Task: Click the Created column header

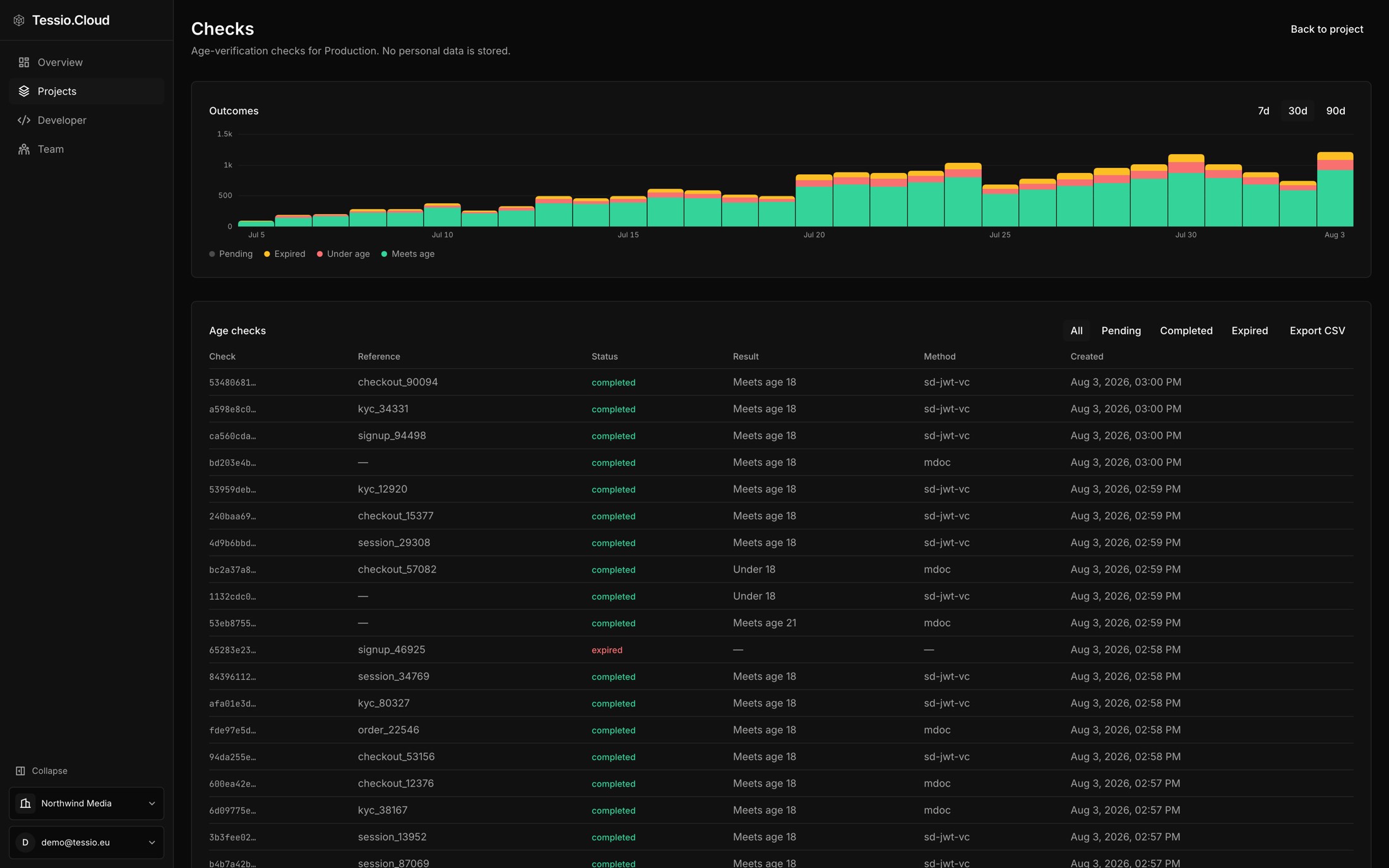Action: click(1087, 357)
